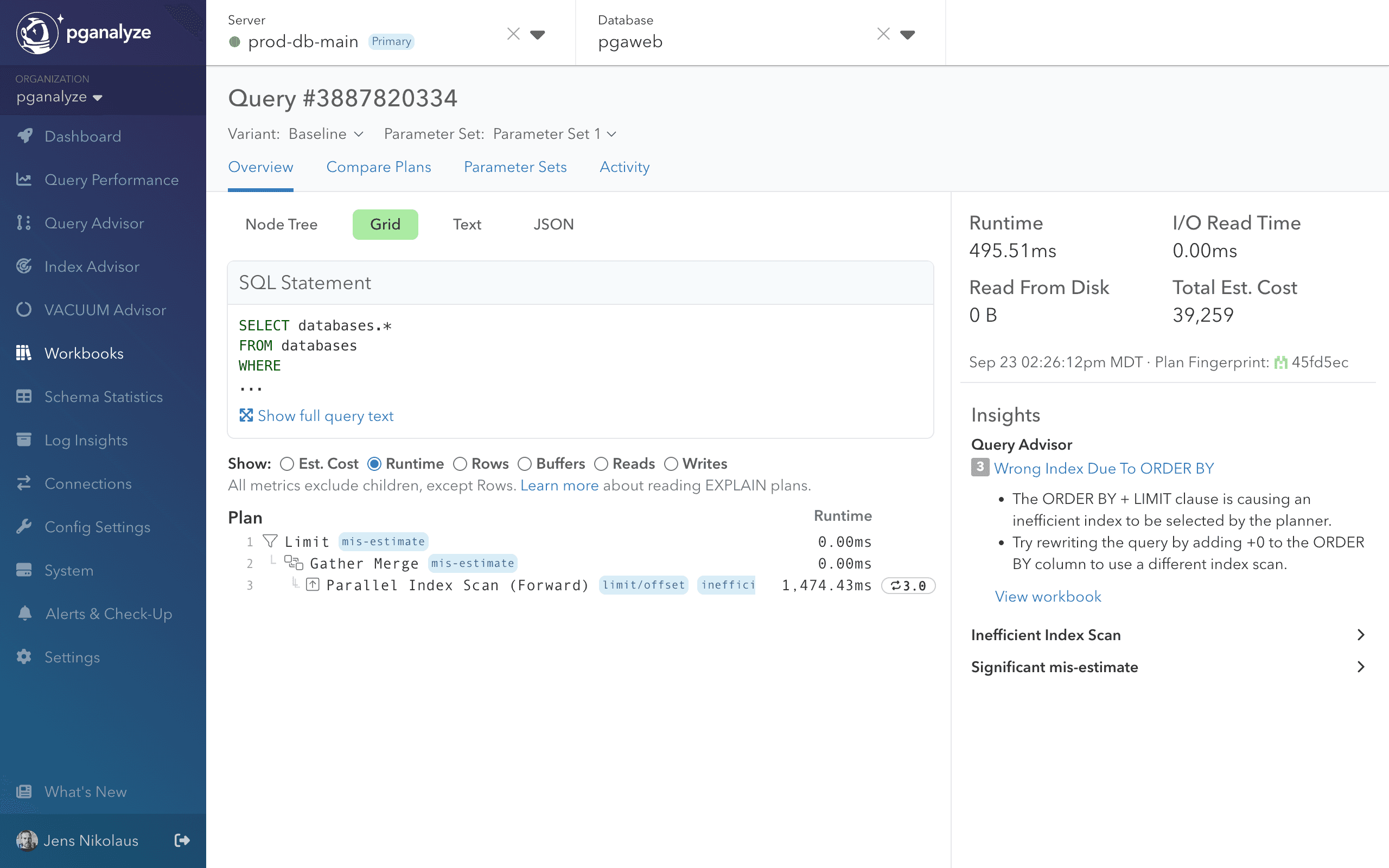Open the View workbook link
The height and width of the screenshot is (868, 1389).
(x=1048, y=596)
